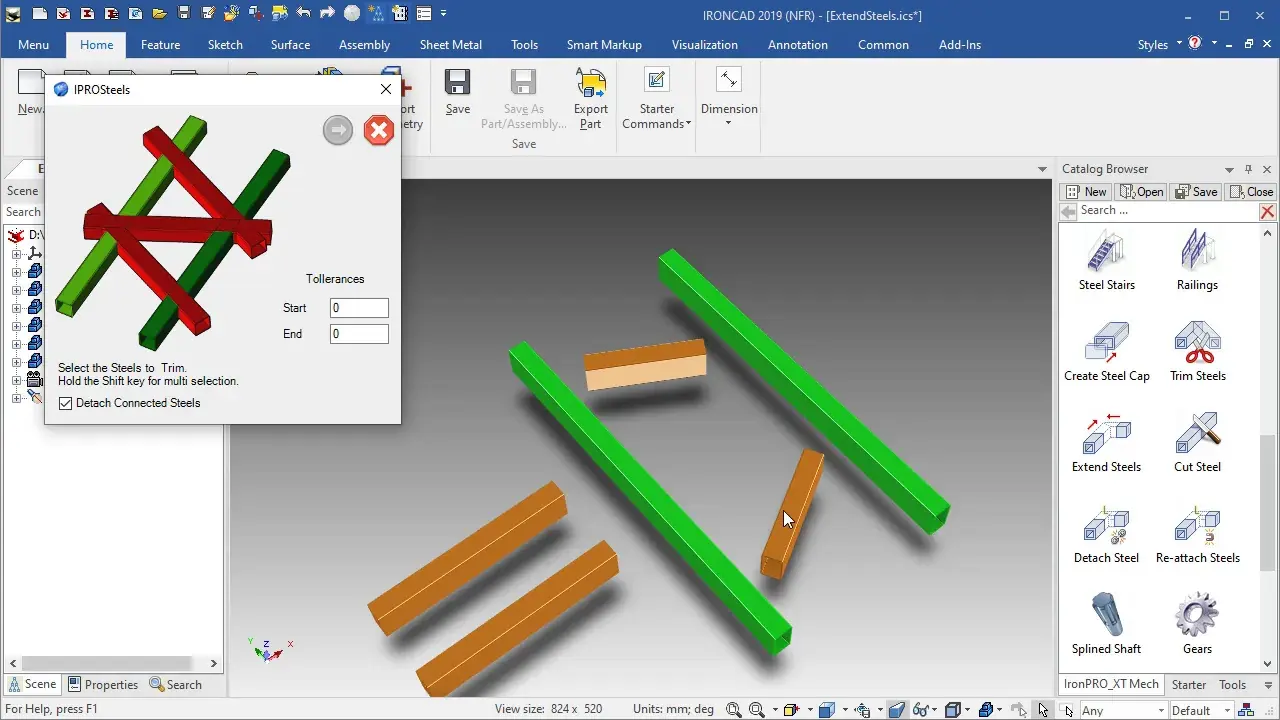Image resolution: width=1280 pixels, height=720 pixels.
Task: Switch to the Starter catalog tab
Action: [1189, 685]
